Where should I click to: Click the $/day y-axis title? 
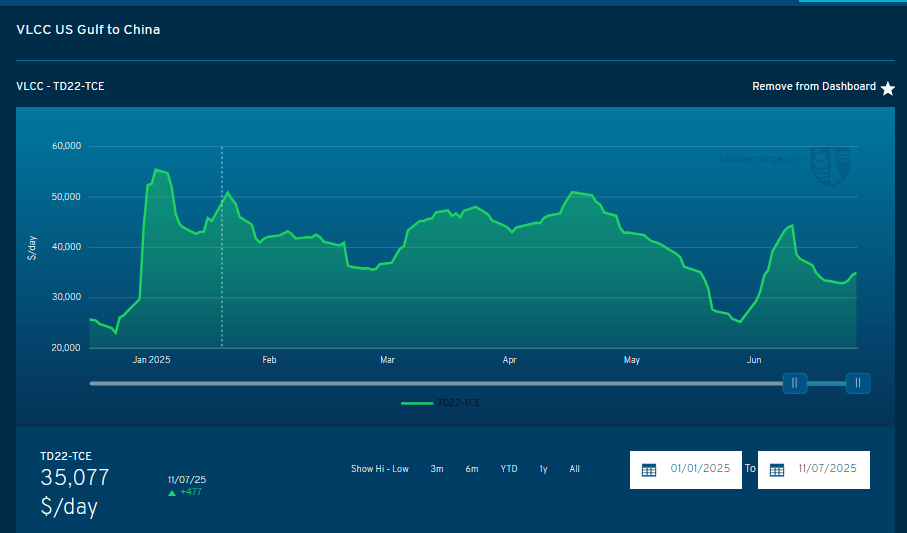[x=32, y=248]
